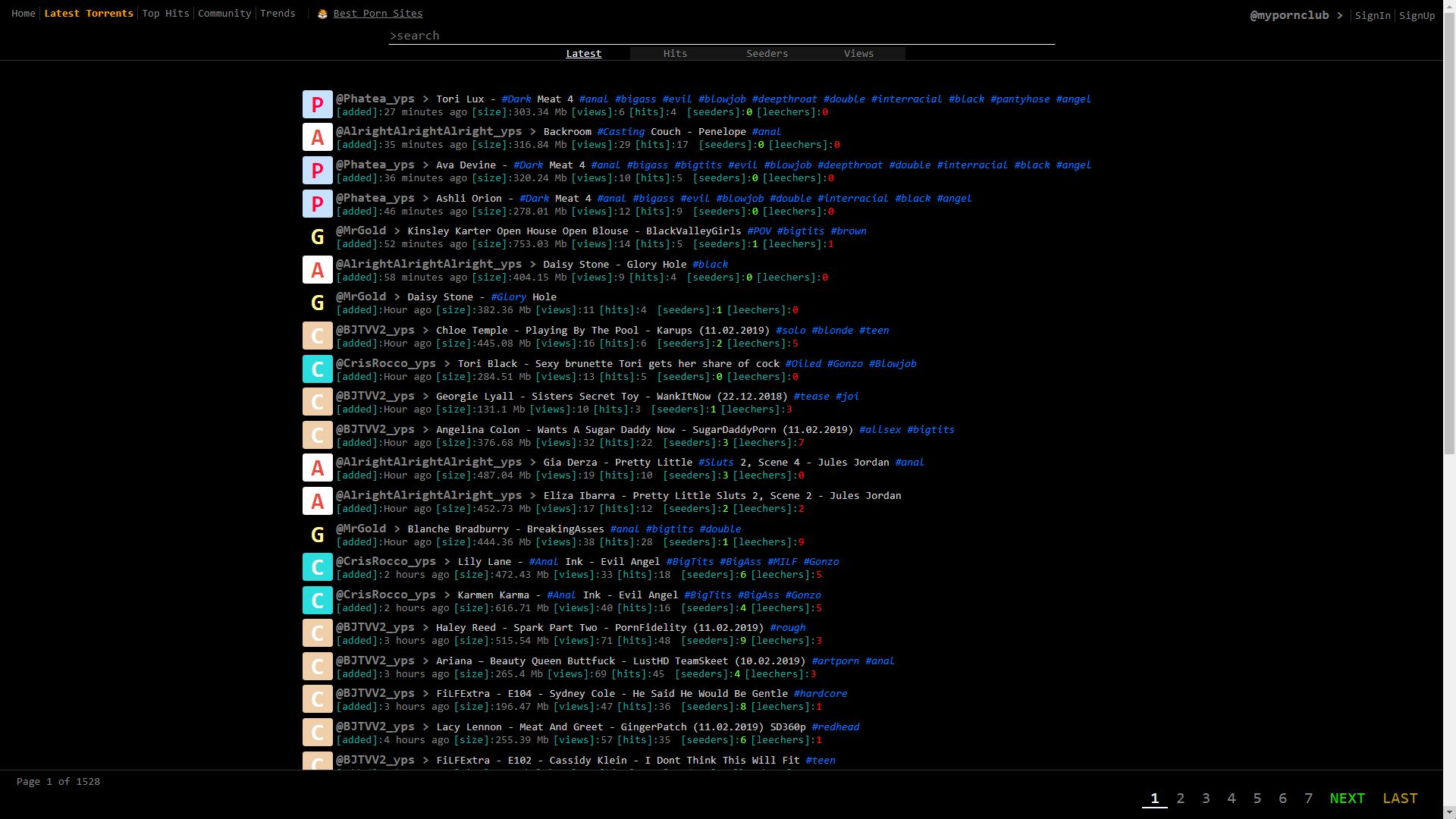Click the G avatar beside the Kinsley Karter post

(x=317, y=237)
